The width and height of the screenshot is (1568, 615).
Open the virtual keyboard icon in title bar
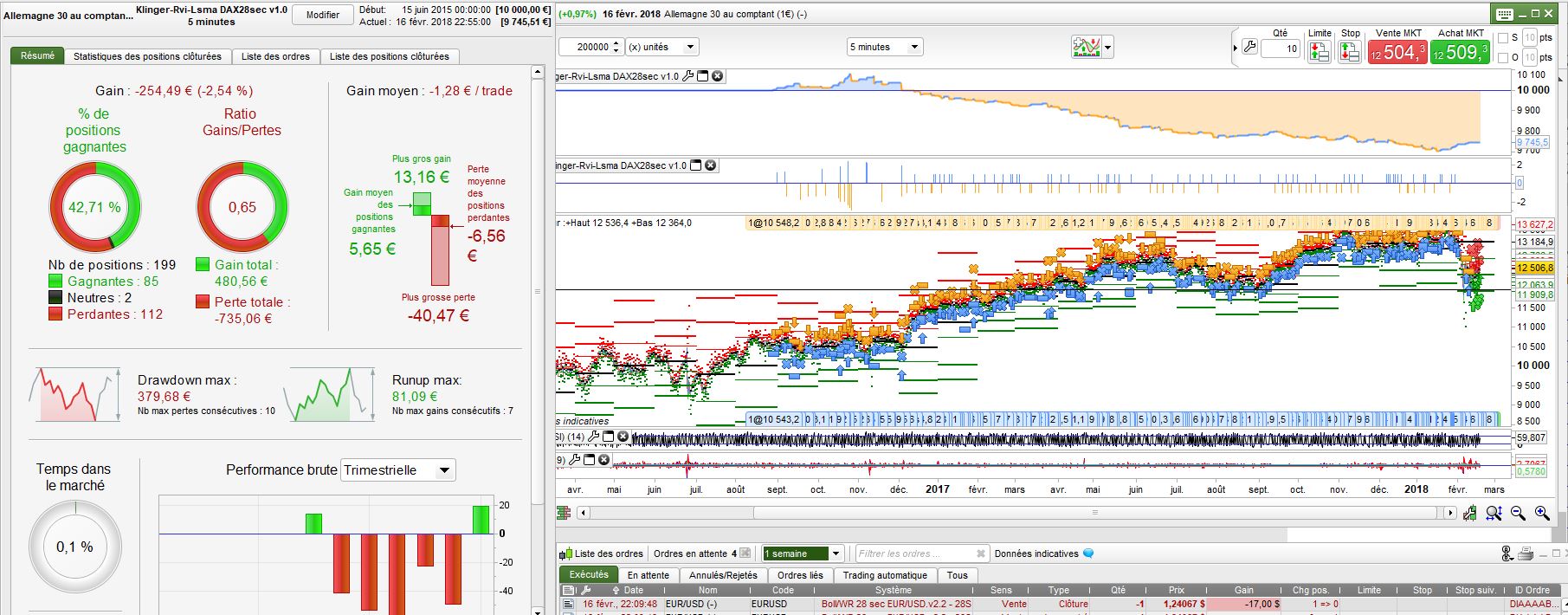click(x=1504, y=14)
